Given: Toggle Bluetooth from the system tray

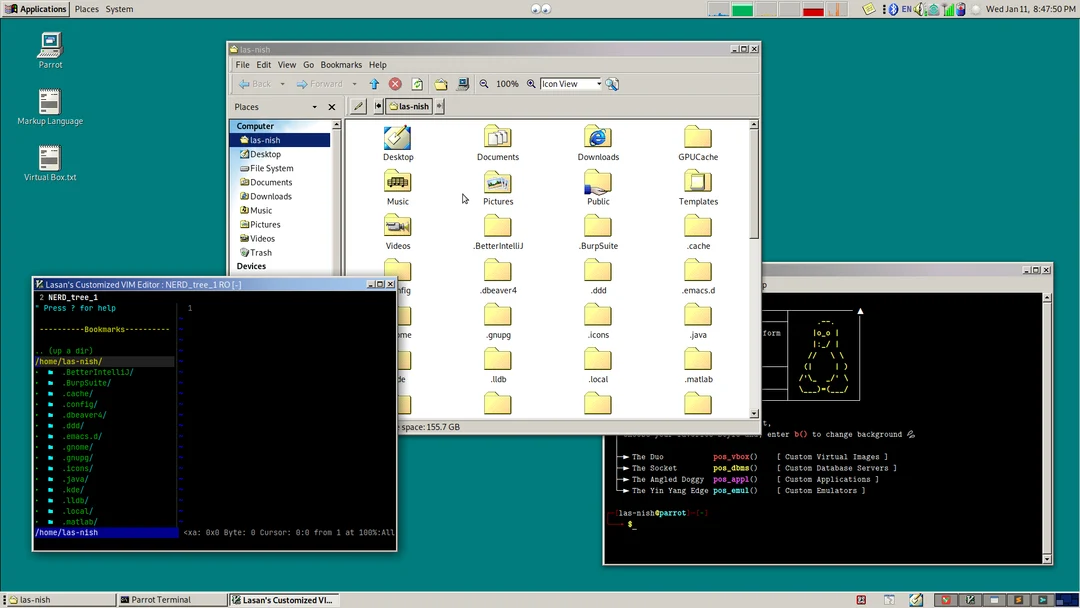Looking at the screenshot, I should click(893, 9).
